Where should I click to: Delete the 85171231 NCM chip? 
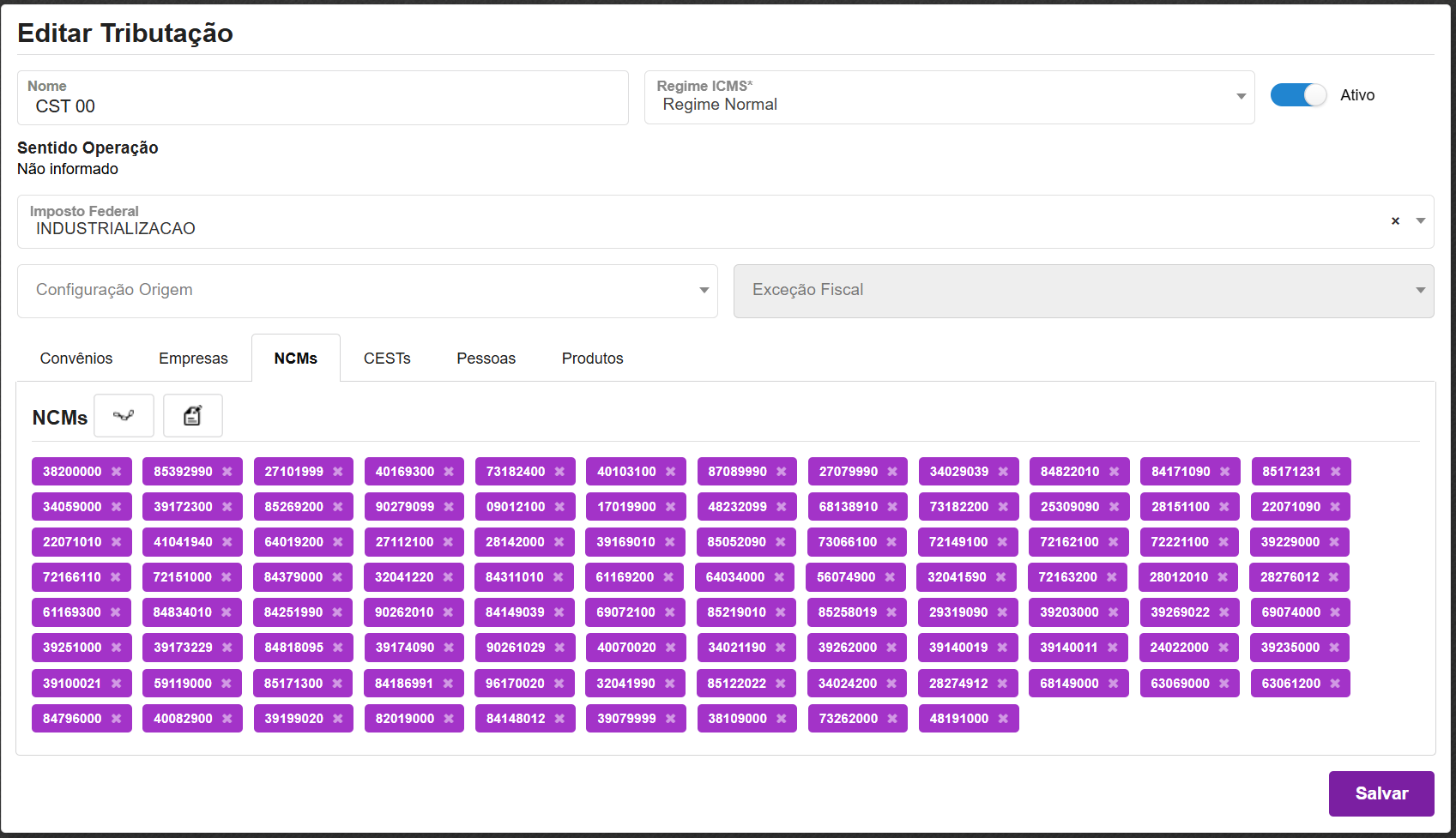pos(1336,472)
